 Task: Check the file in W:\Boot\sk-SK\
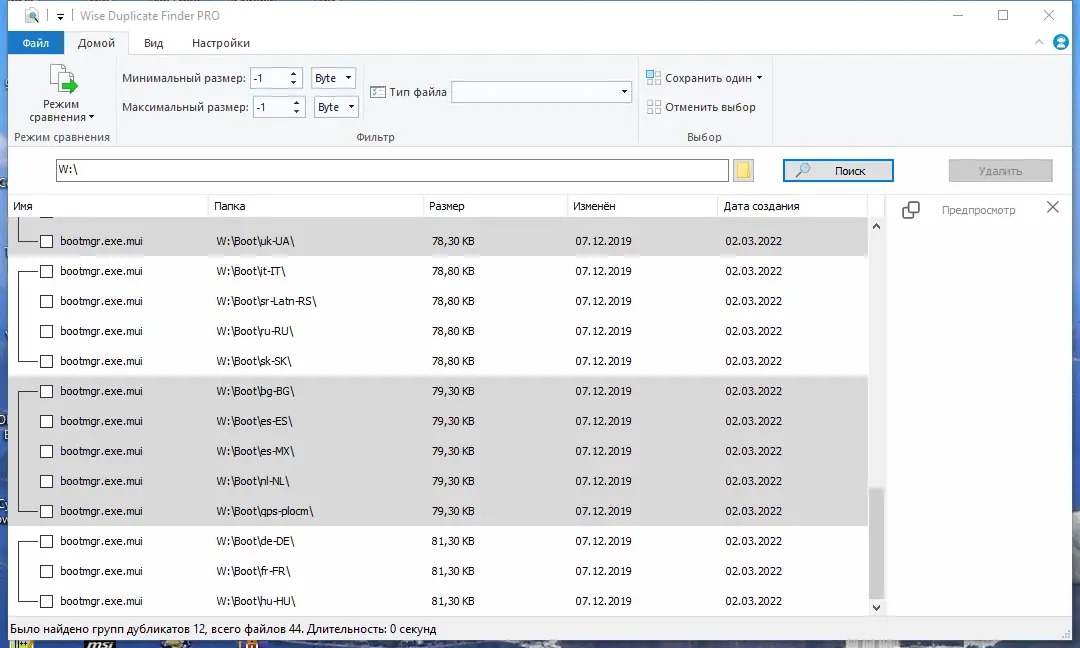click(x=46, y=361)
